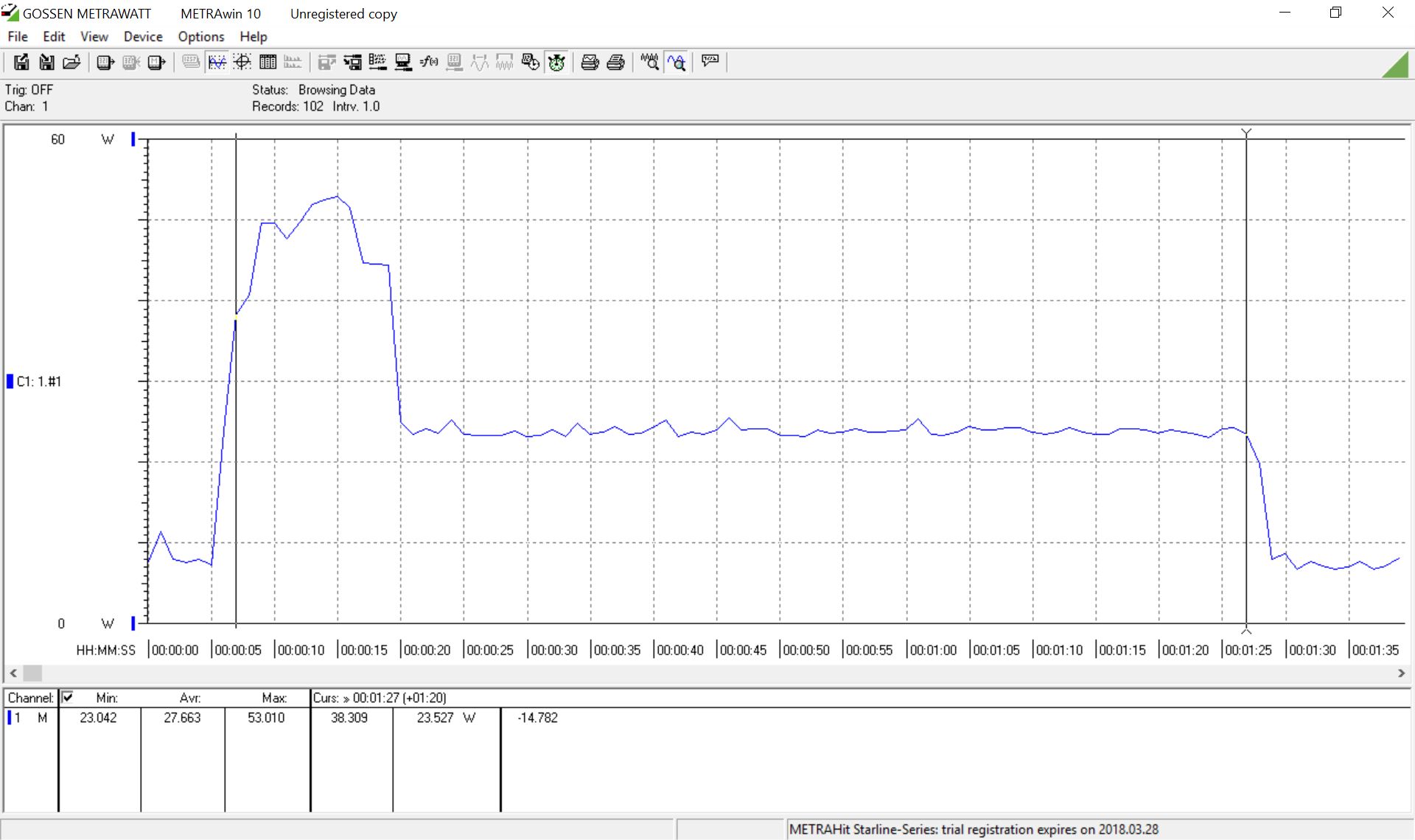
Task: Click the right cursor marker atop graph
Action: pos(1246,133)
